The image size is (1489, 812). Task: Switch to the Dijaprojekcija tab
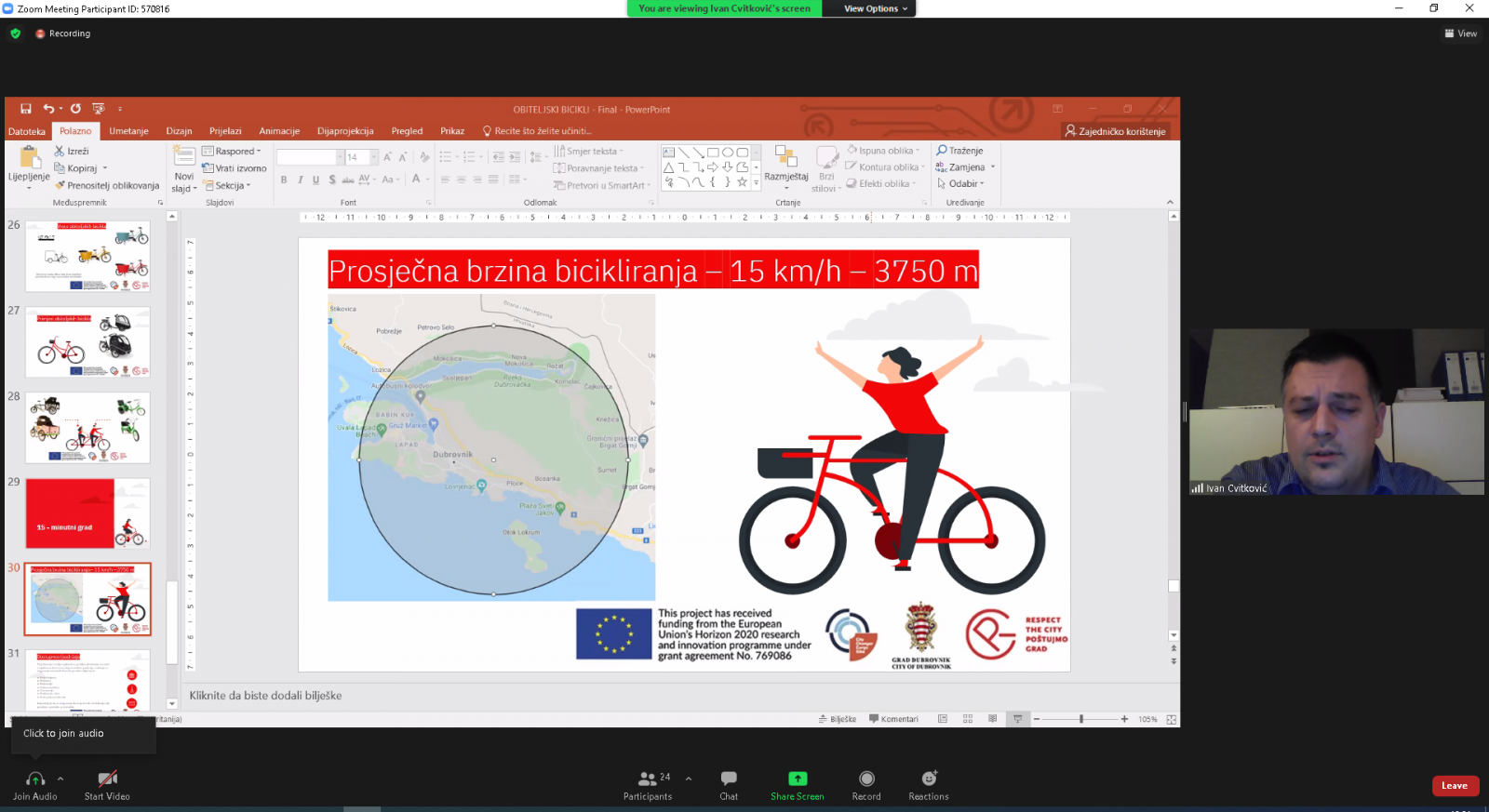(x=345, y=131)
